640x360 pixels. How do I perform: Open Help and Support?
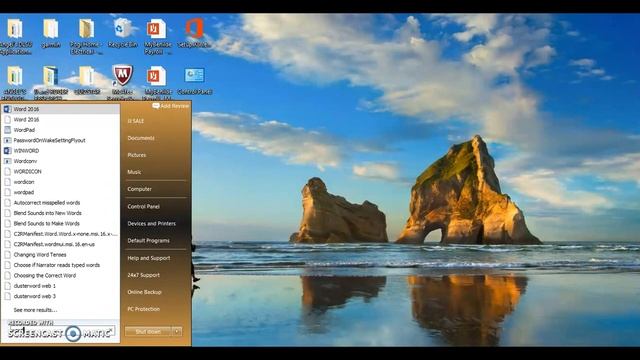click(x=149, y=258)
